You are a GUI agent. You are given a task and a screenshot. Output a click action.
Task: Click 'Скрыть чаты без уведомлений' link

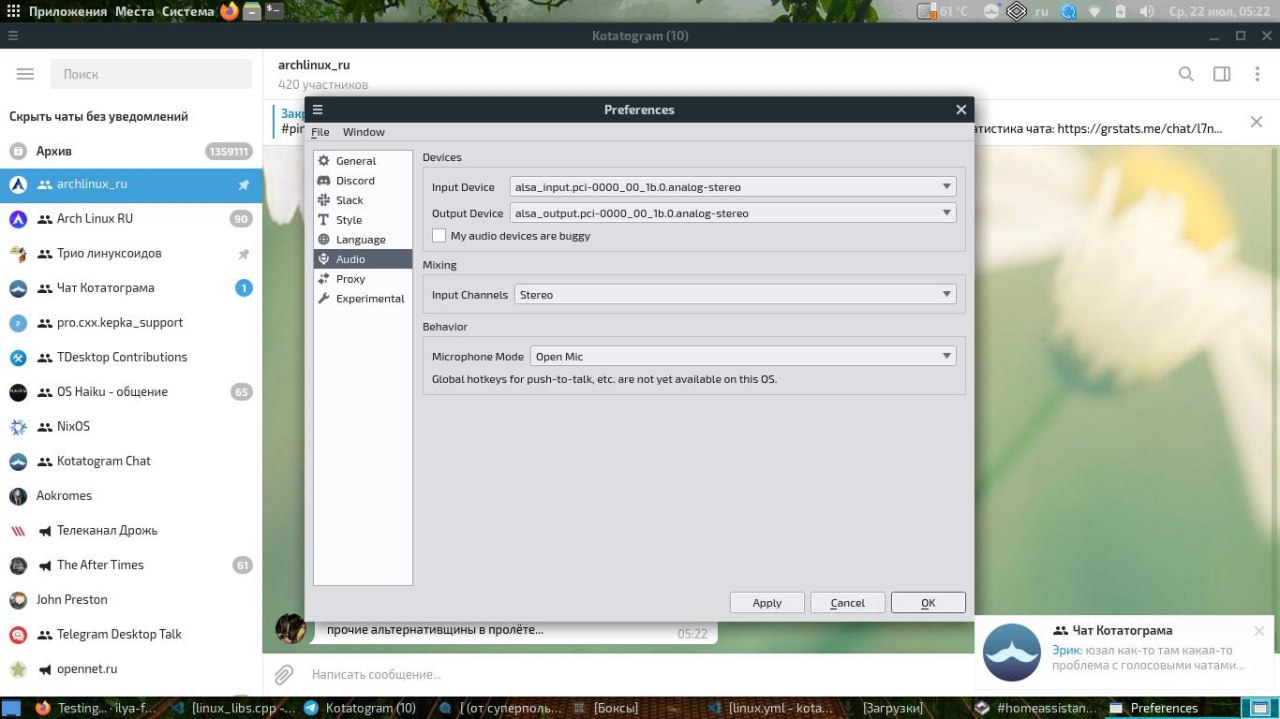click(x=99, y=117)
